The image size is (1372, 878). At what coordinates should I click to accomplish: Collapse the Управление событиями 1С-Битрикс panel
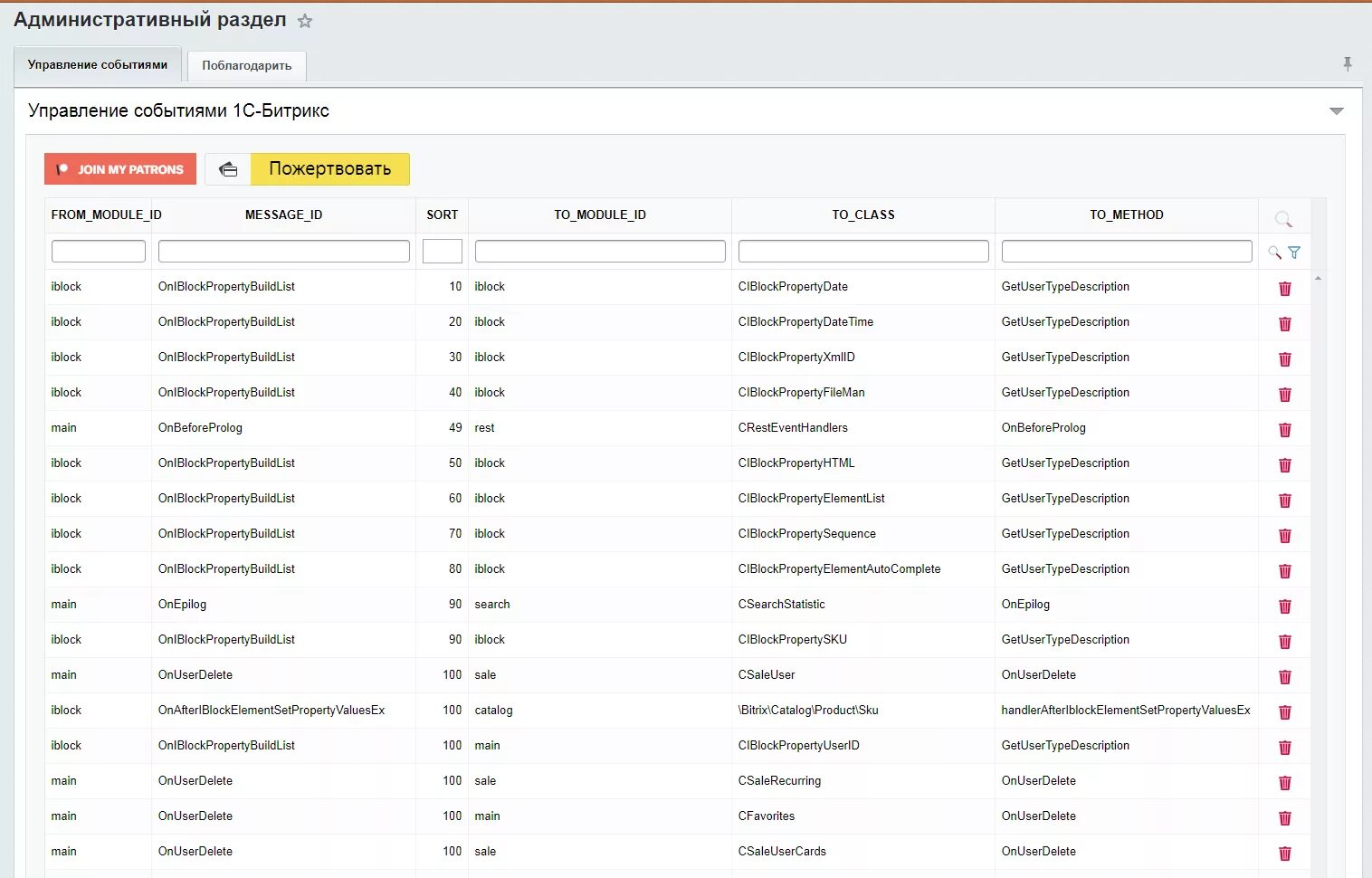coord(1336,111)
